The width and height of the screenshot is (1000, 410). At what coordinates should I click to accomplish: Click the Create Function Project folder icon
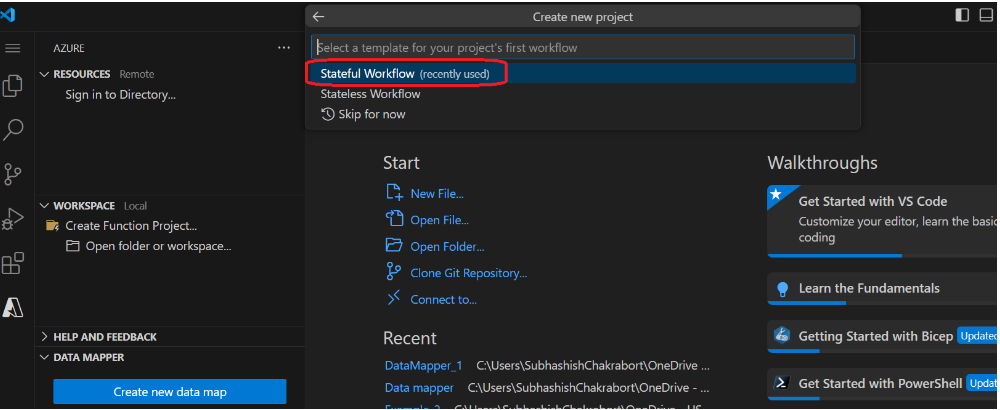52,226
